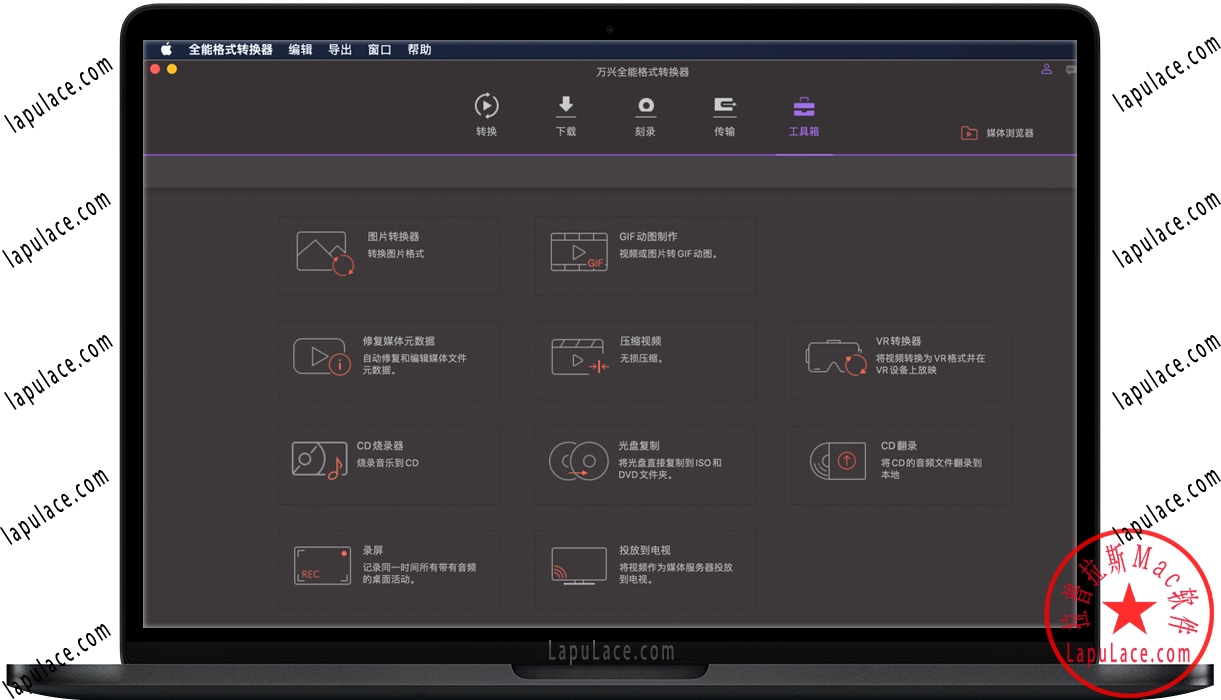Open the 传输 transfer section
Image resolution: width=1221 pixels, height=700 pixels.
click(724, 113)
